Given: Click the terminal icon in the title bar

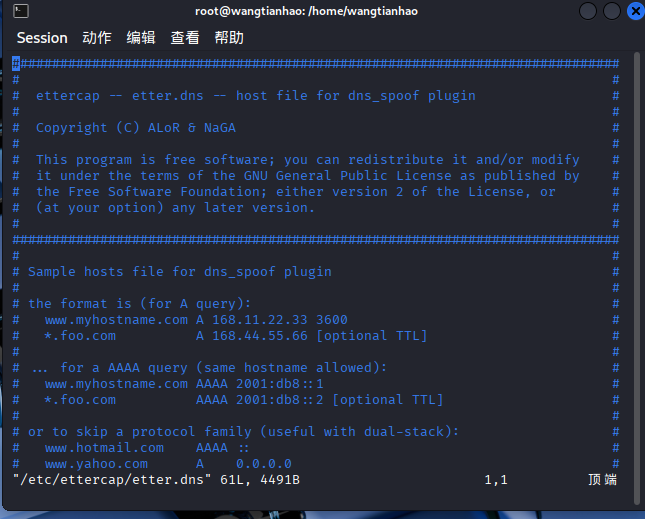Looking at the screenshot, I should [21, 11].
